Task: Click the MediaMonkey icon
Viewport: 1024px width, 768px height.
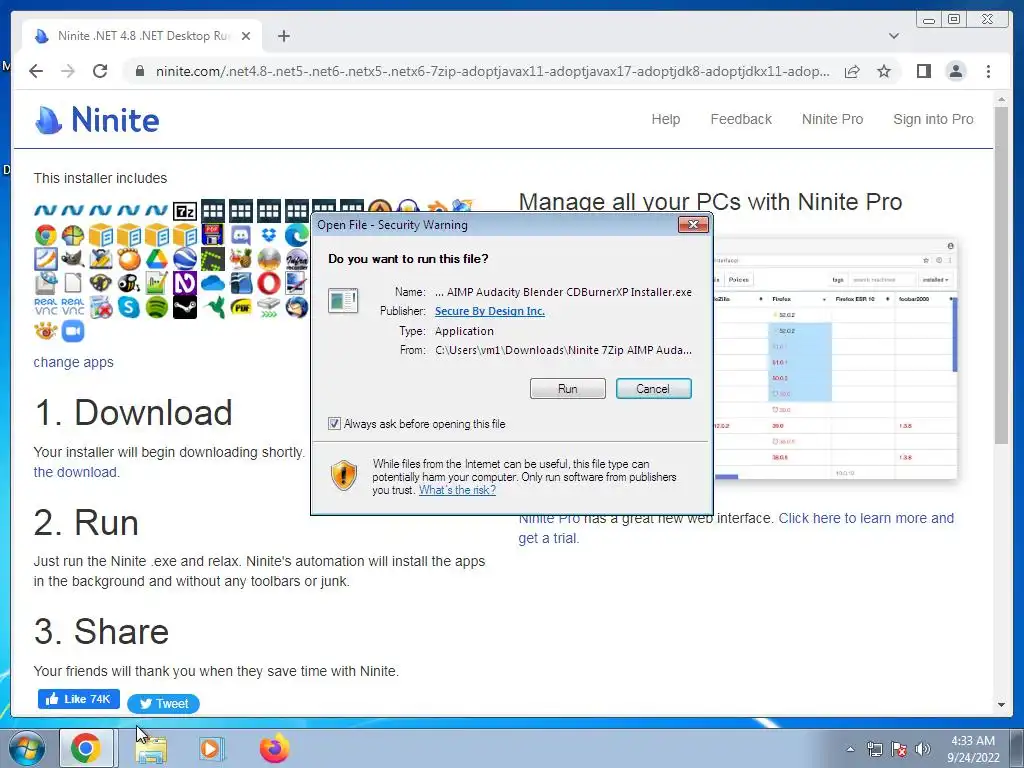Action: coord(101,283)
